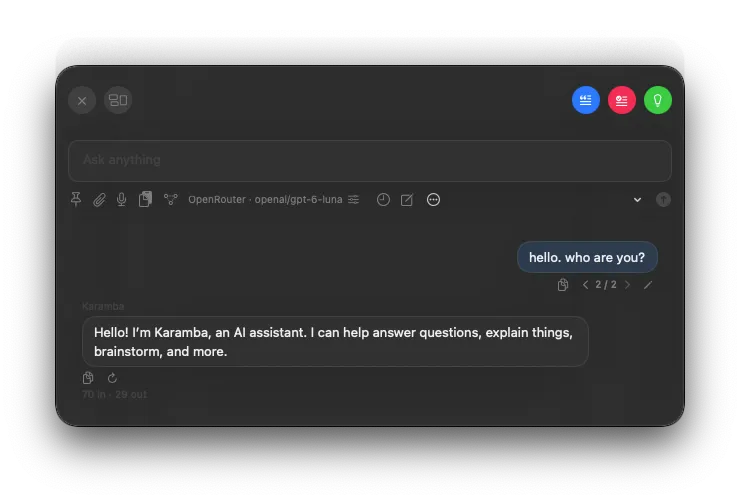Edit the user message with pencil icon
This screenshot has width=740, height=500.
pyautogui.click(x=648, y=285)
